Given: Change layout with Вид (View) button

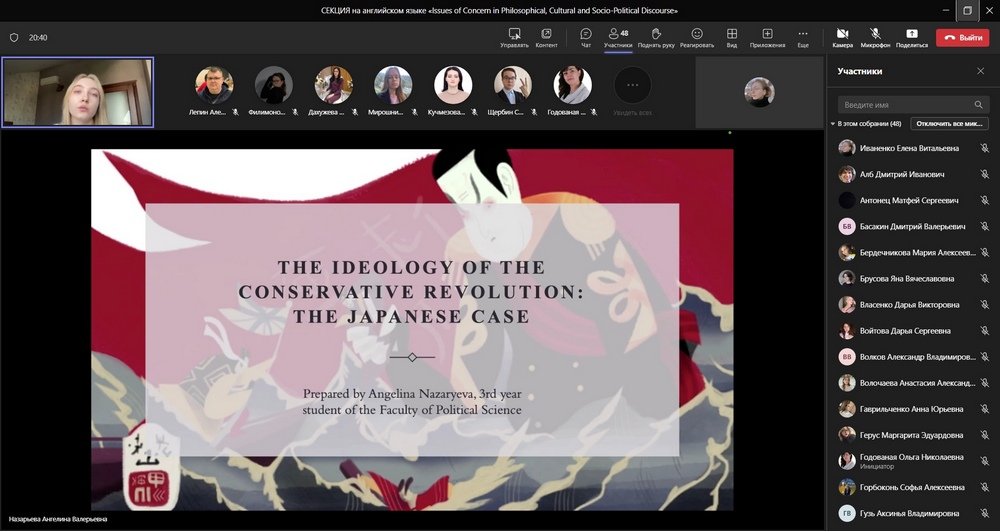Looking at the screenshot, I should click(732, 38).
